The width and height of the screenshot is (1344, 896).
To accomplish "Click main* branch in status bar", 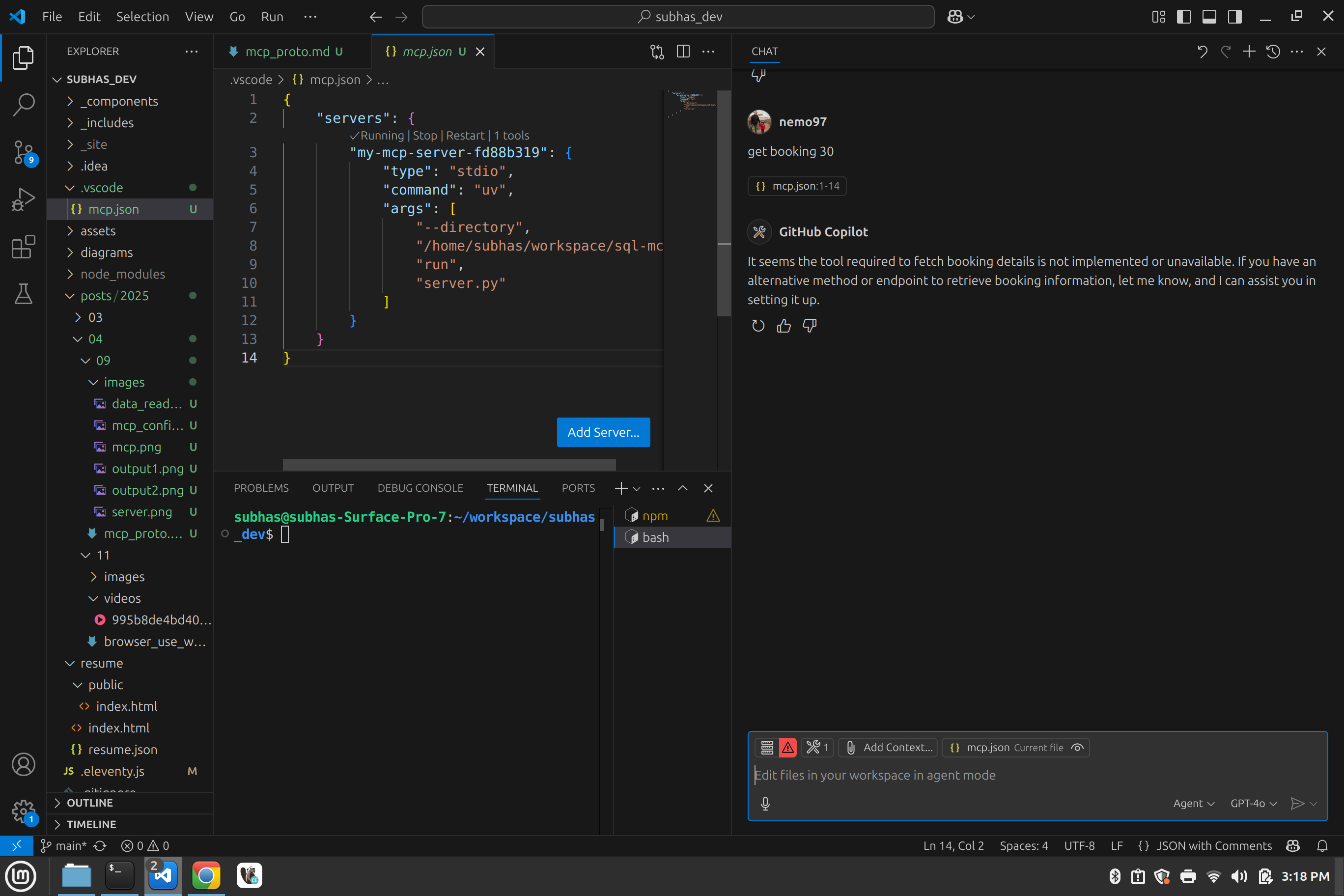I will (63, 846).
